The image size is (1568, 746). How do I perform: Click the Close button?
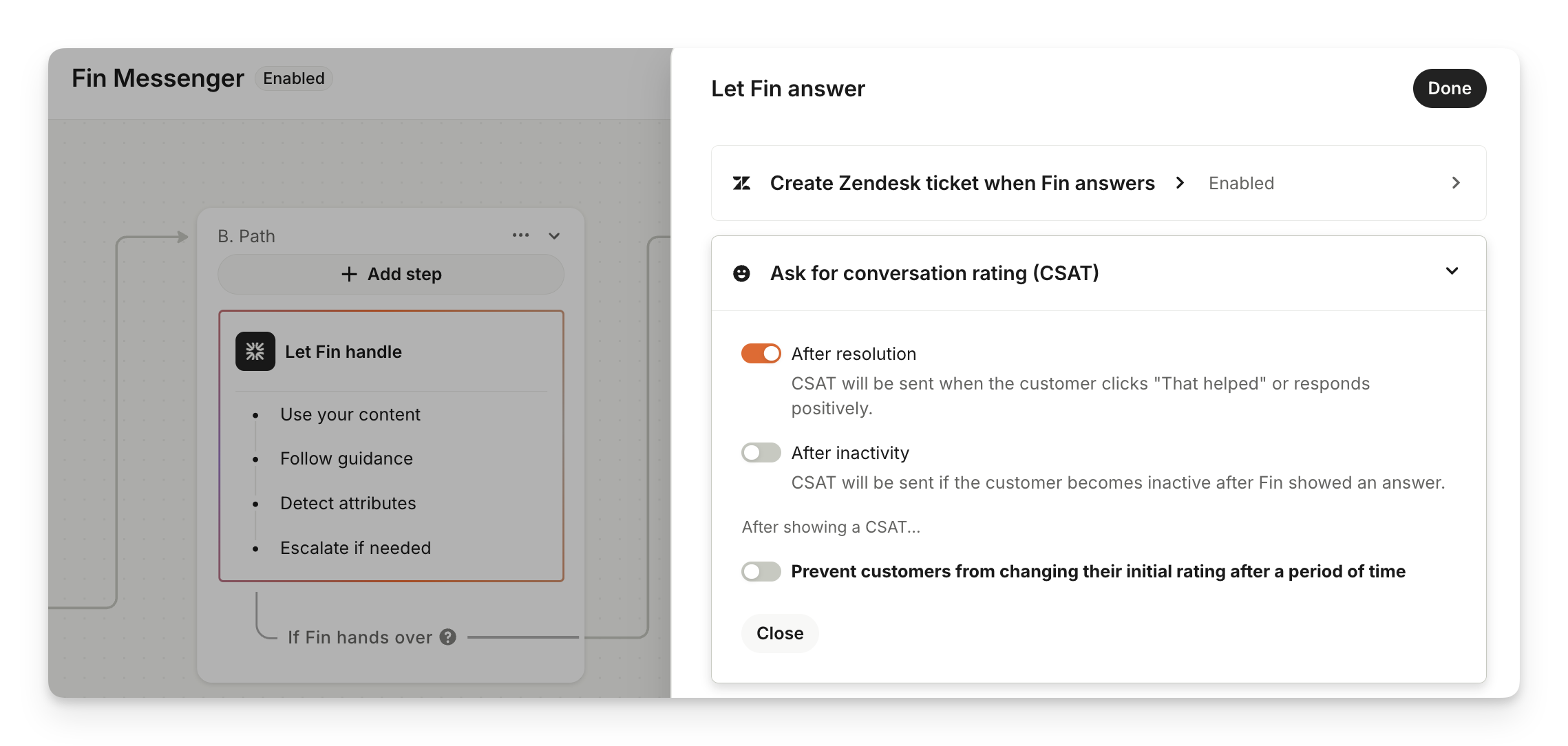click(780, 633)
